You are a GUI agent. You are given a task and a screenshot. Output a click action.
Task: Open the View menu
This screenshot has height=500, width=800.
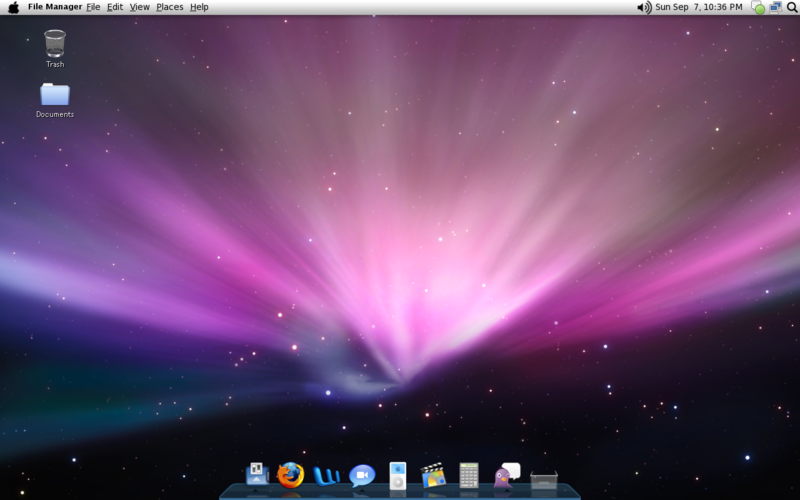tap(139, 7)
